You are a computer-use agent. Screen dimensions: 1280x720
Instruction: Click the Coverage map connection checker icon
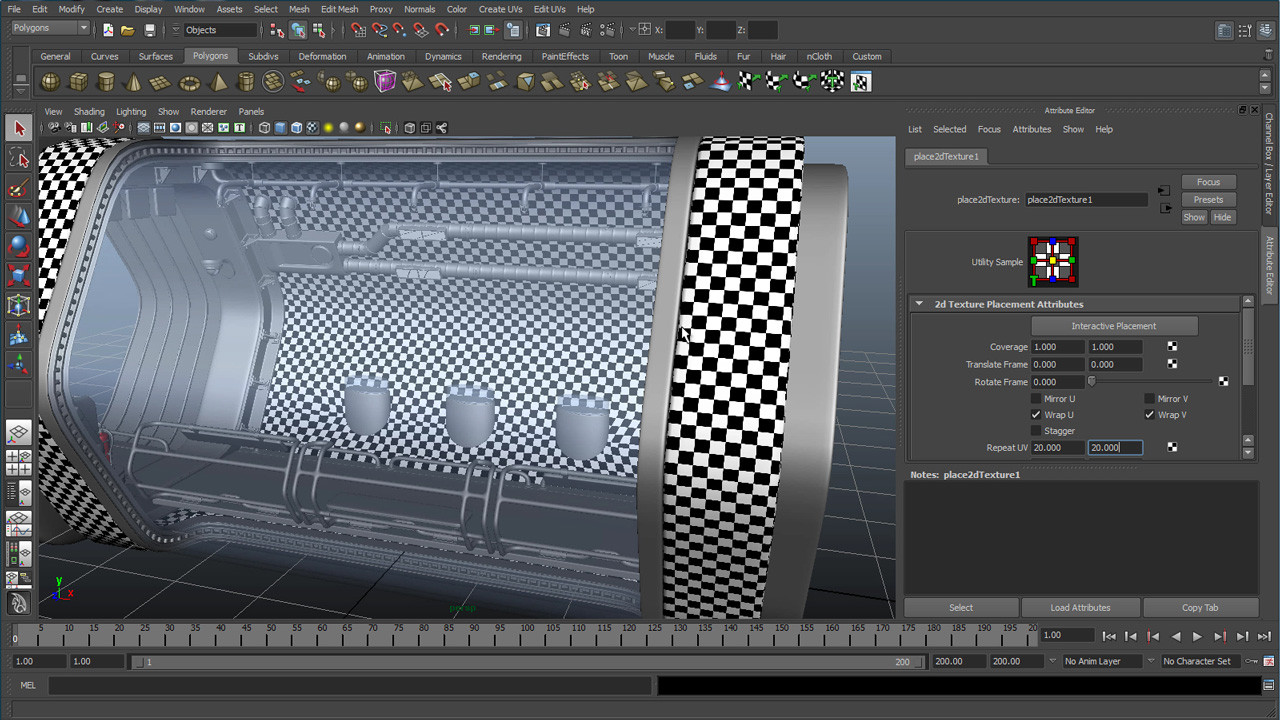pos(1172,347)
